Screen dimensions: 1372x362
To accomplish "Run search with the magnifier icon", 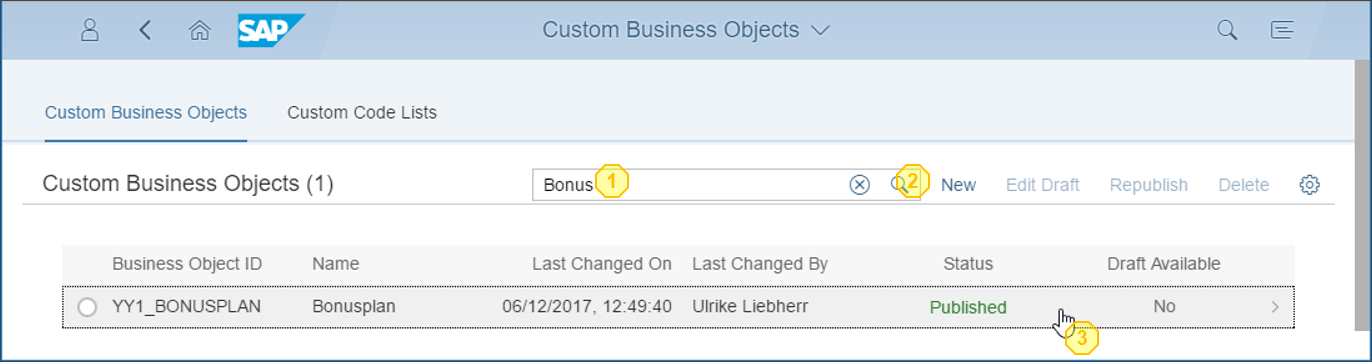I will [x=900, y=185].
